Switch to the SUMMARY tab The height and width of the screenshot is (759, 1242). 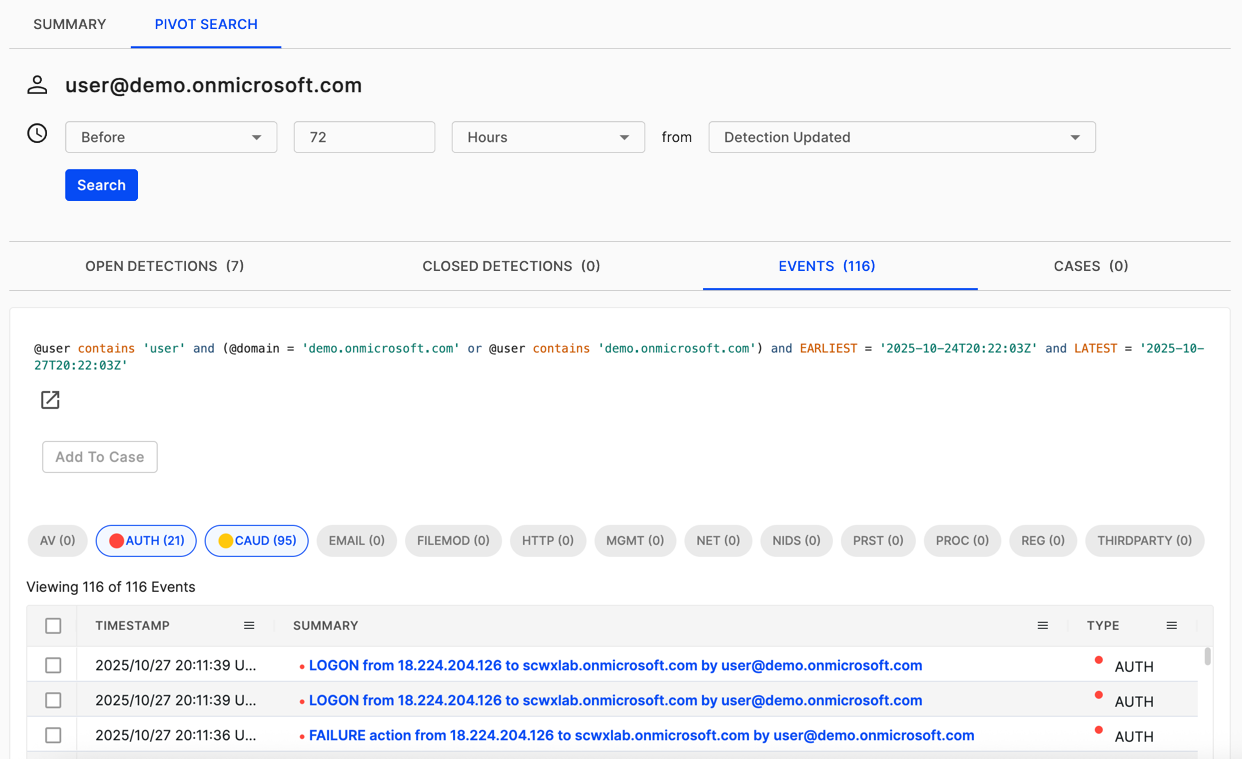tap(70, 24)
